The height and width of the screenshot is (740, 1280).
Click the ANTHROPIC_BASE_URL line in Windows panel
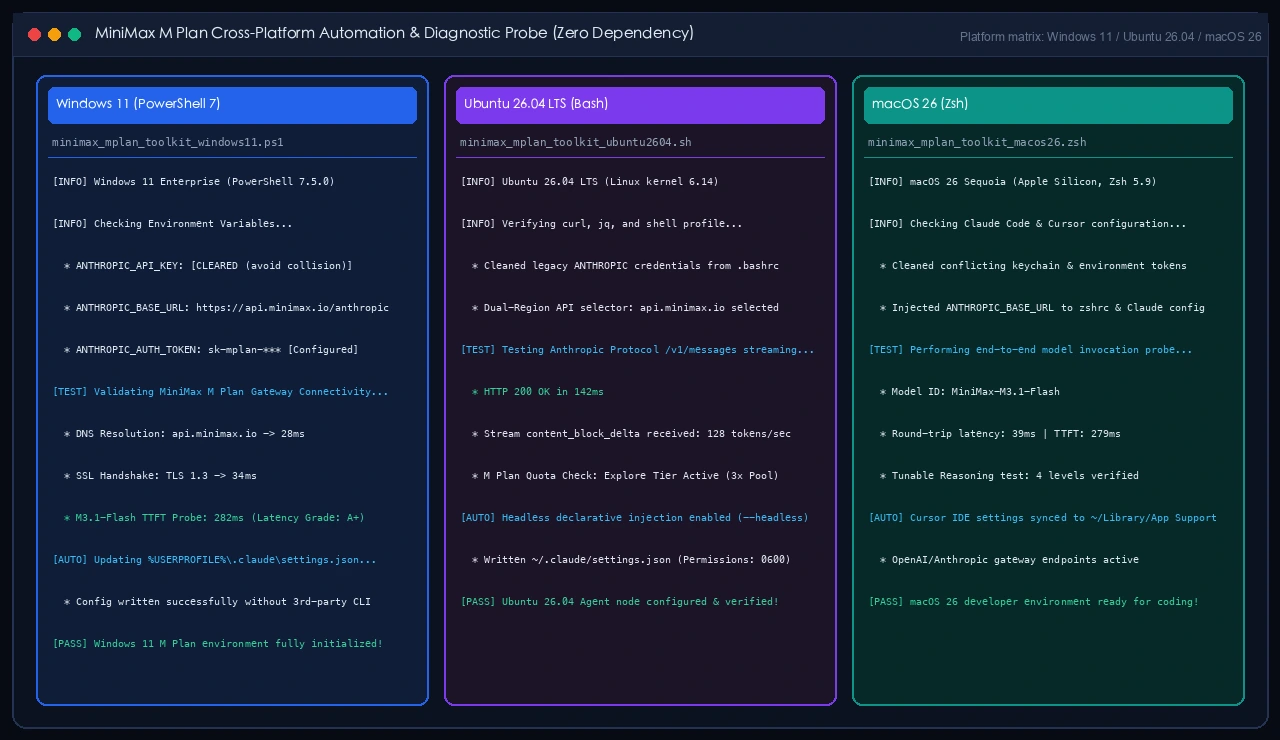(226, 308)
